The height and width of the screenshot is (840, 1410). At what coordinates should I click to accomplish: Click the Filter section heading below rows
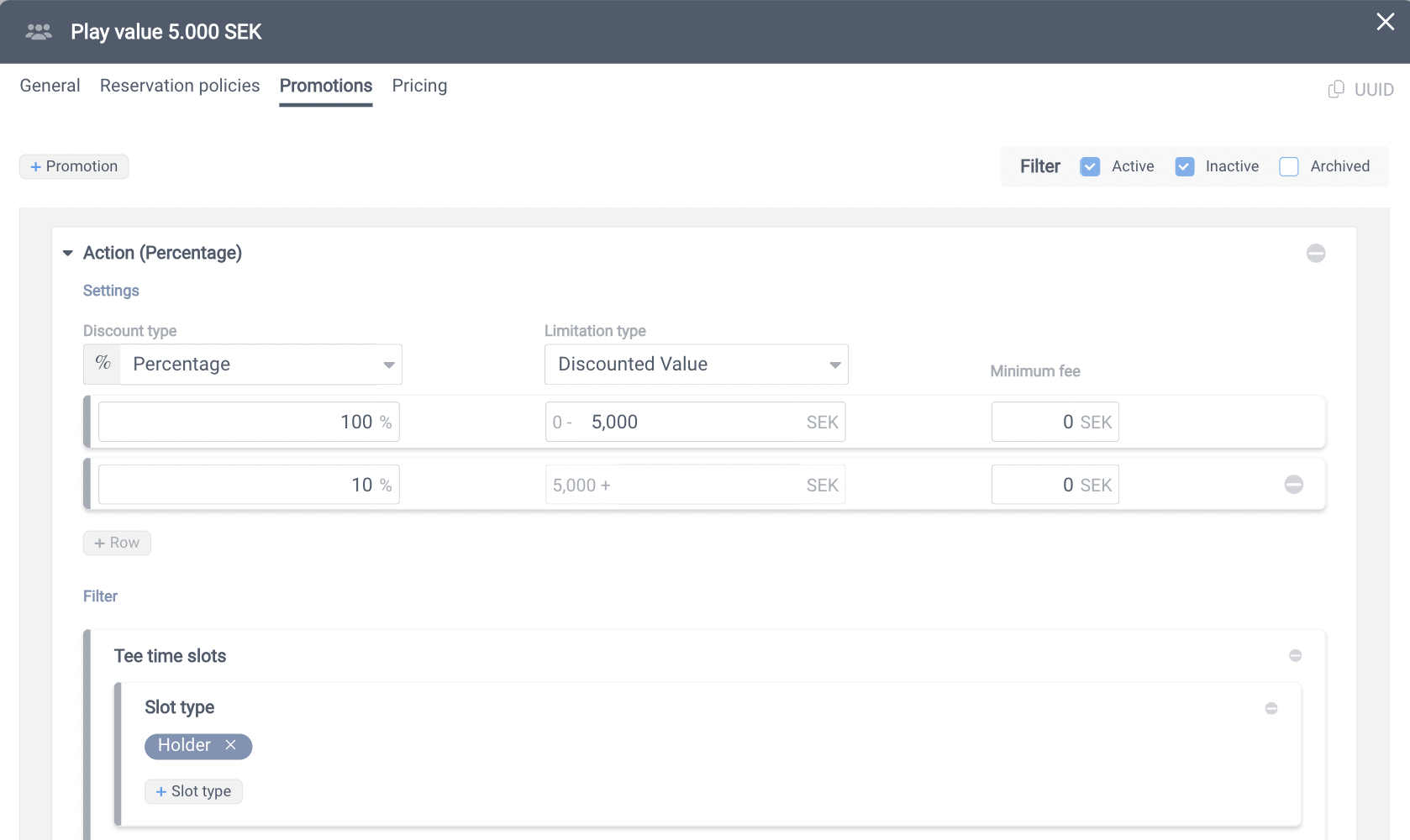pos(100,596)
